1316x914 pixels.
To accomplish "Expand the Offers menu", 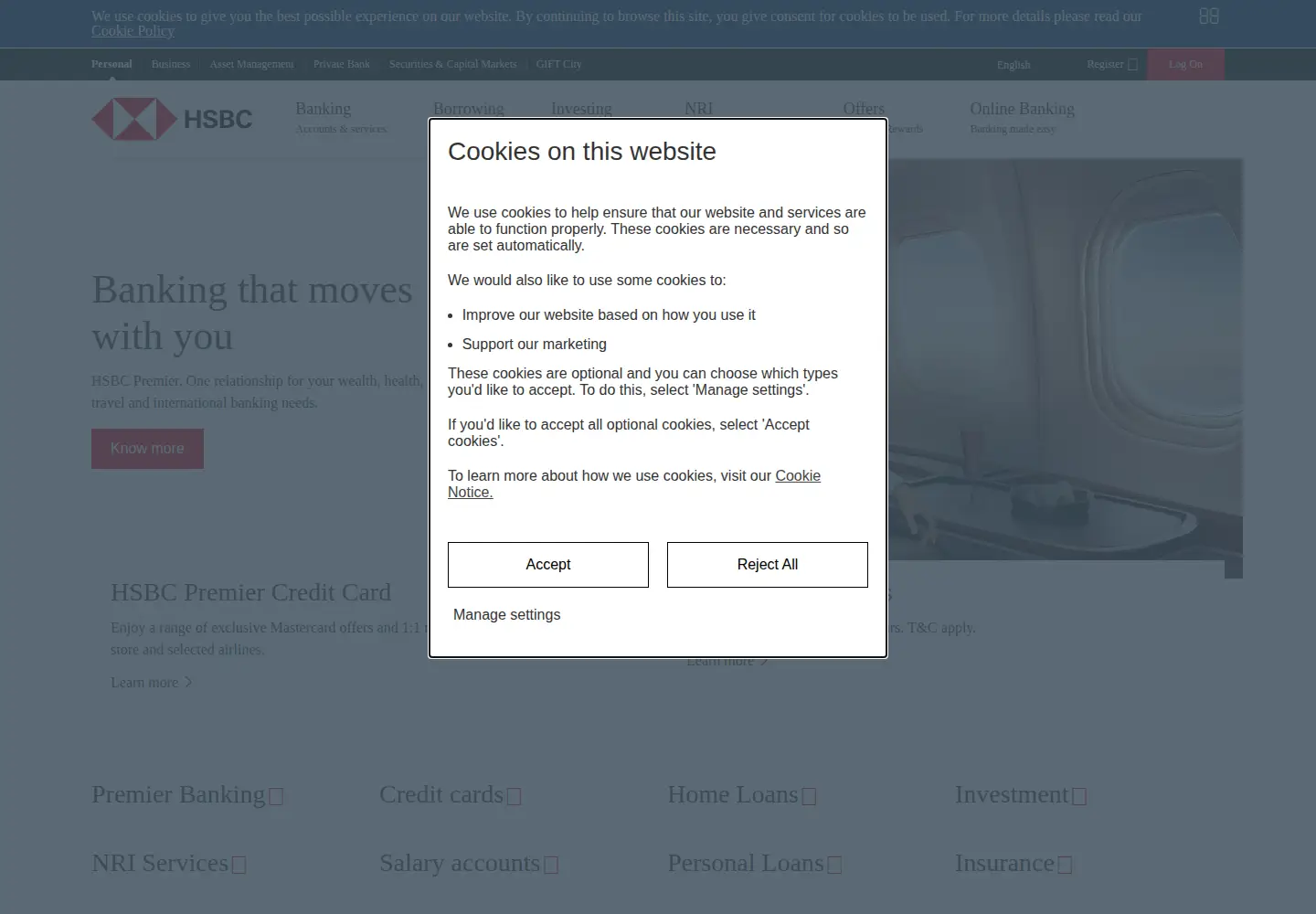I will [864, 109].
